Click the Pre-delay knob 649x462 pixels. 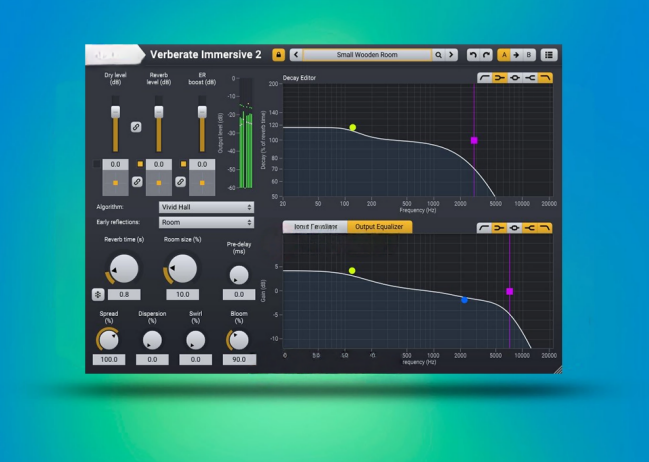pos(239,275)
